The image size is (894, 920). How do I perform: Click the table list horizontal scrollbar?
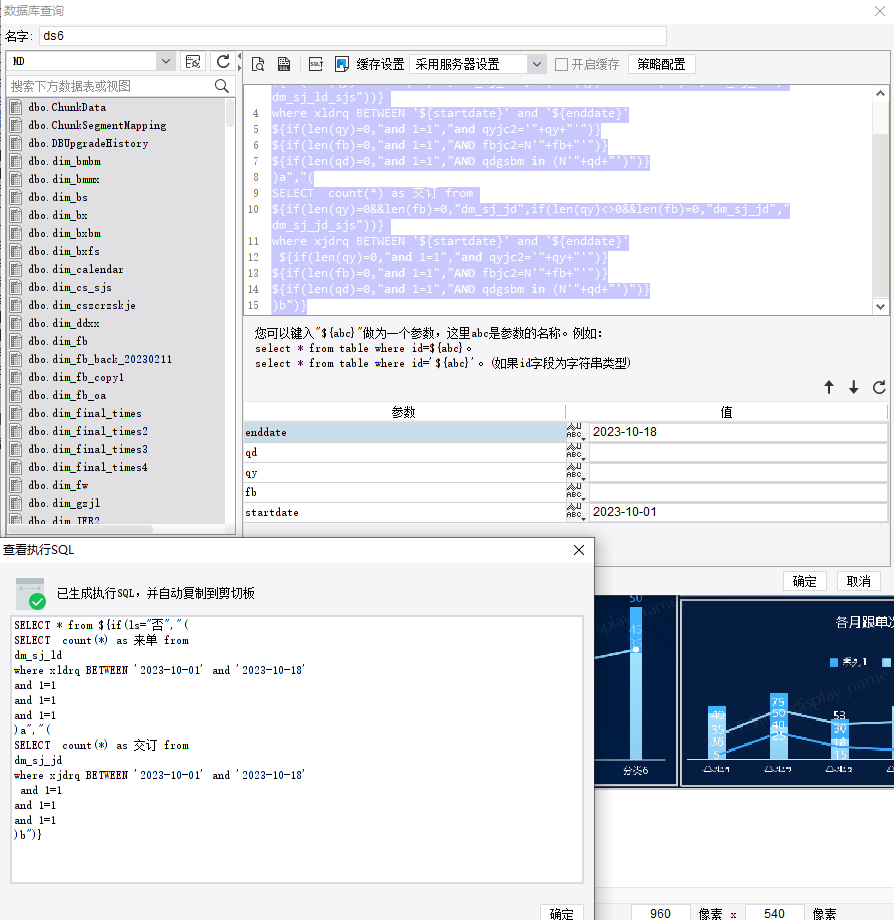tap(81, 529)
